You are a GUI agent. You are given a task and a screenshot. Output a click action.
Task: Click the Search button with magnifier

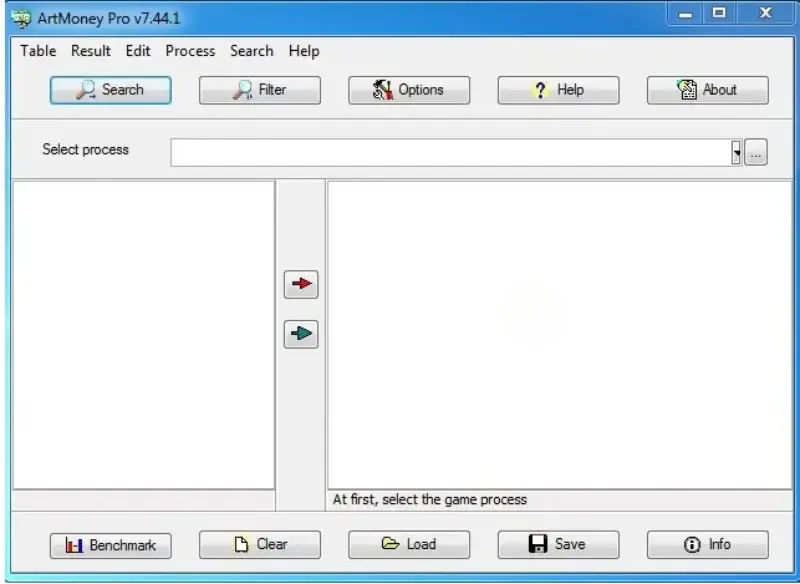111,90
